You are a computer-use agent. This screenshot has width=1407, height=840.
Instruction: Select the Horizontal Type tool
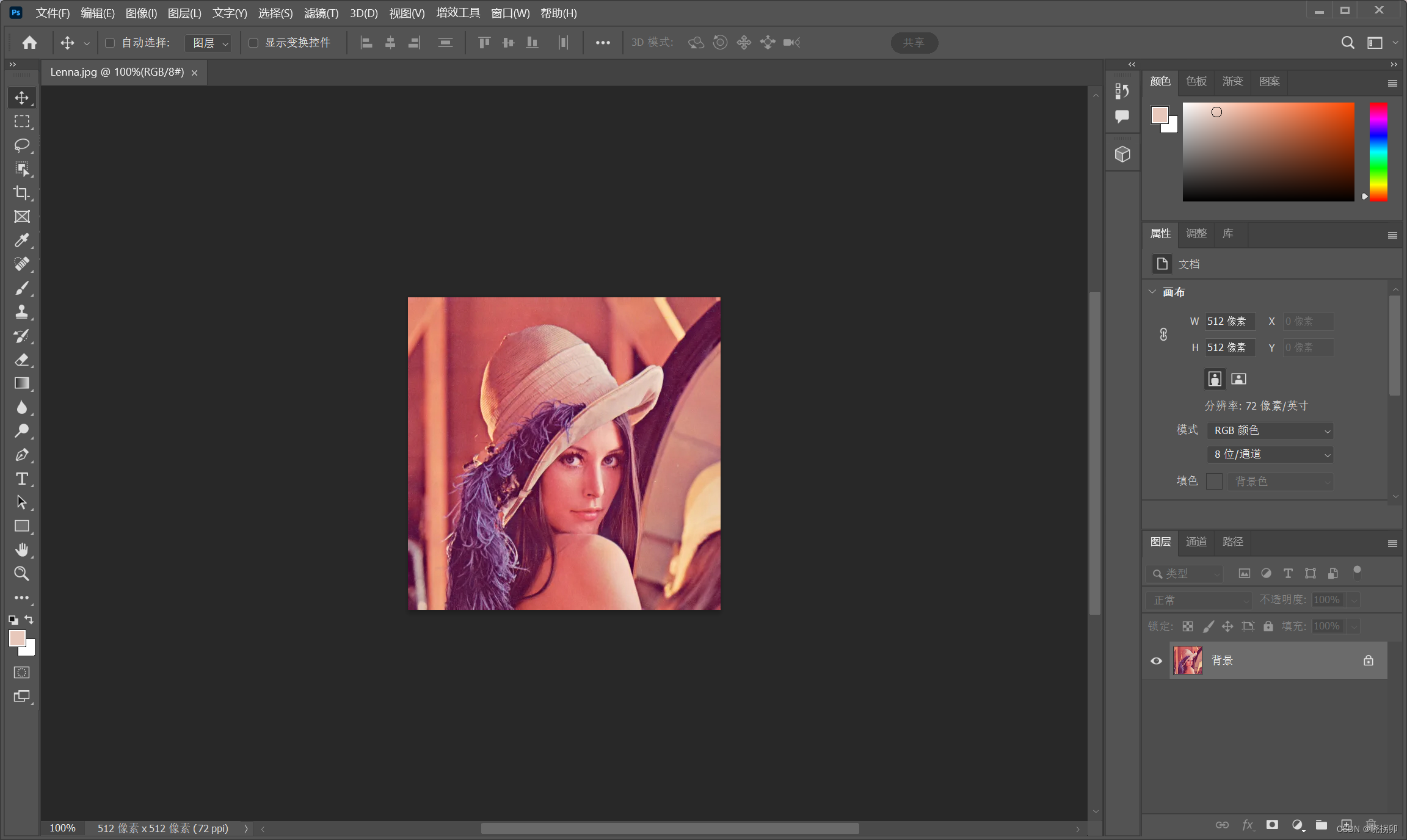21,479
